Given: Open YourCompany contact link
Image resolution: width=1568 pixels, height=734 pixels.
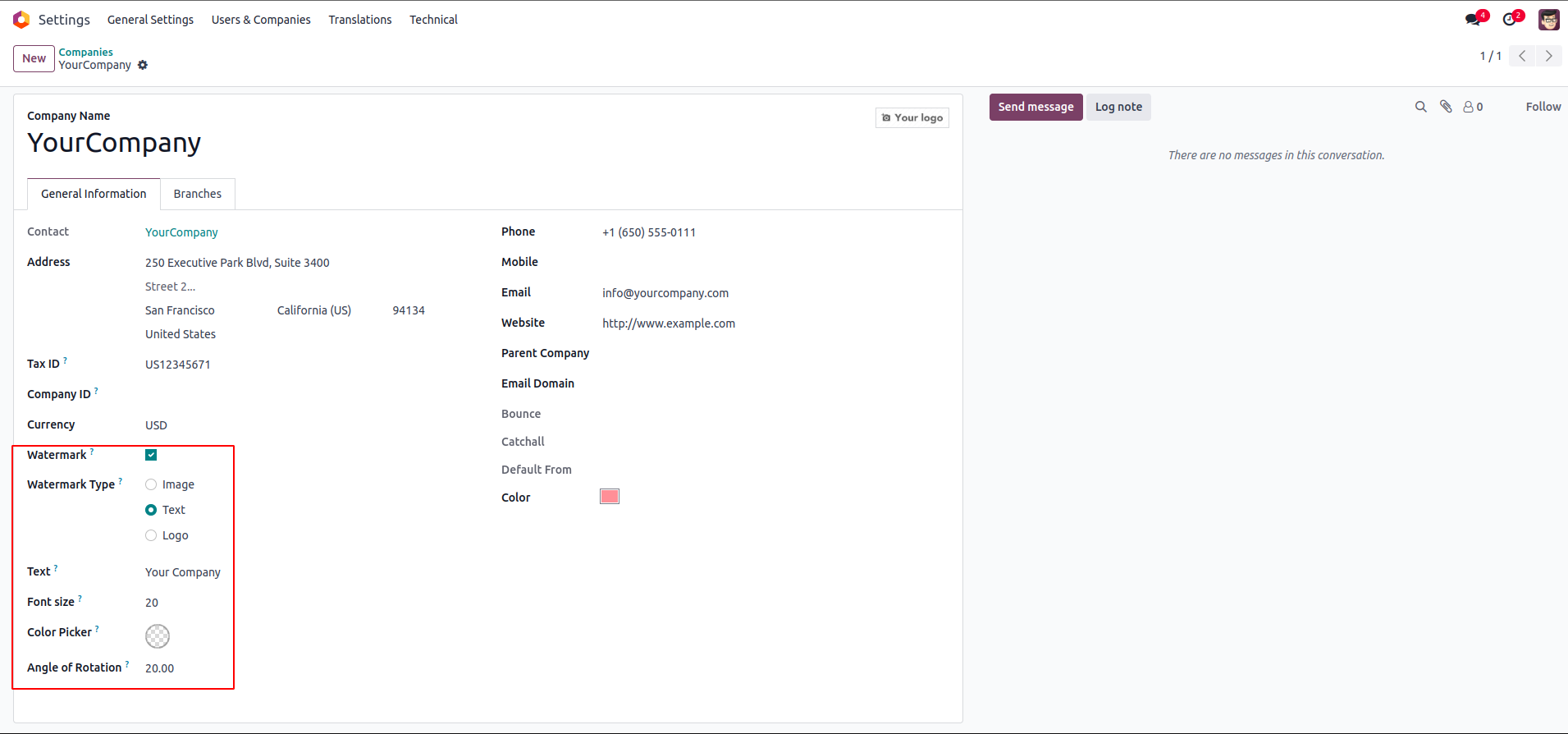Looking at the screenshot, I should (181, 232).
